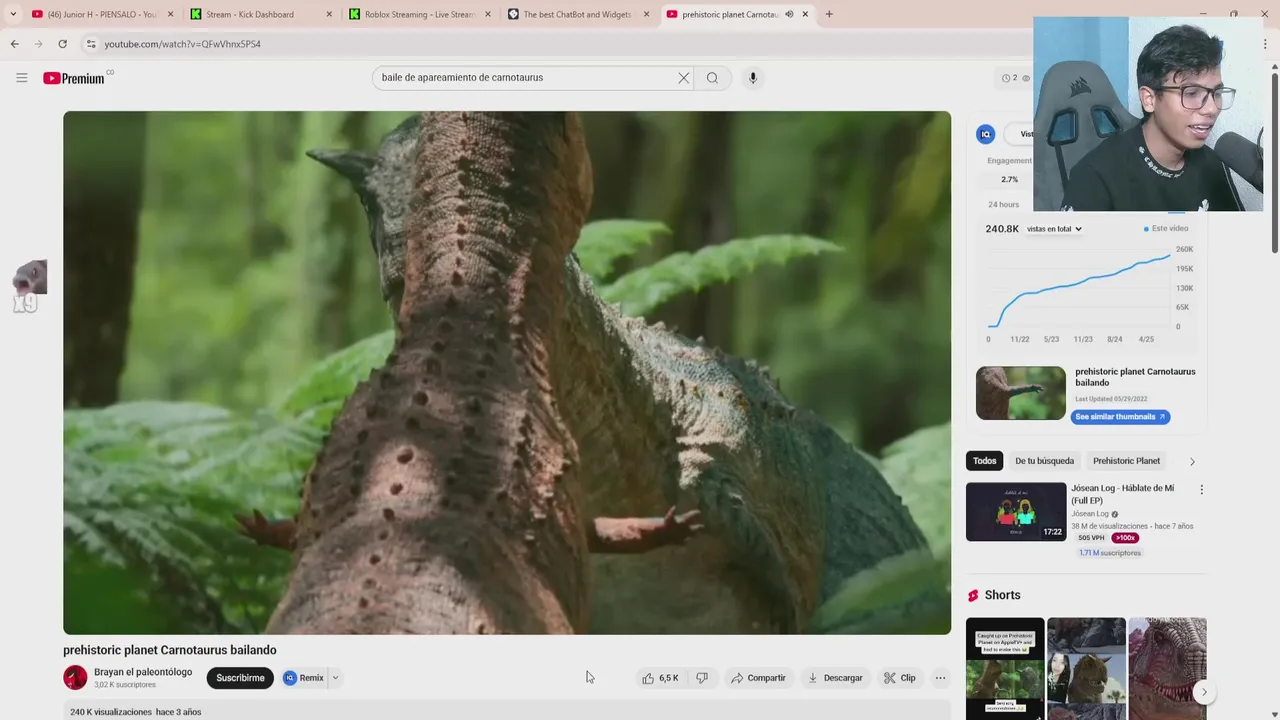Screen dimensions: 1280x720
Task: Mute the audio in the Carnotaurus tab
Action: [x=789, y=14]
